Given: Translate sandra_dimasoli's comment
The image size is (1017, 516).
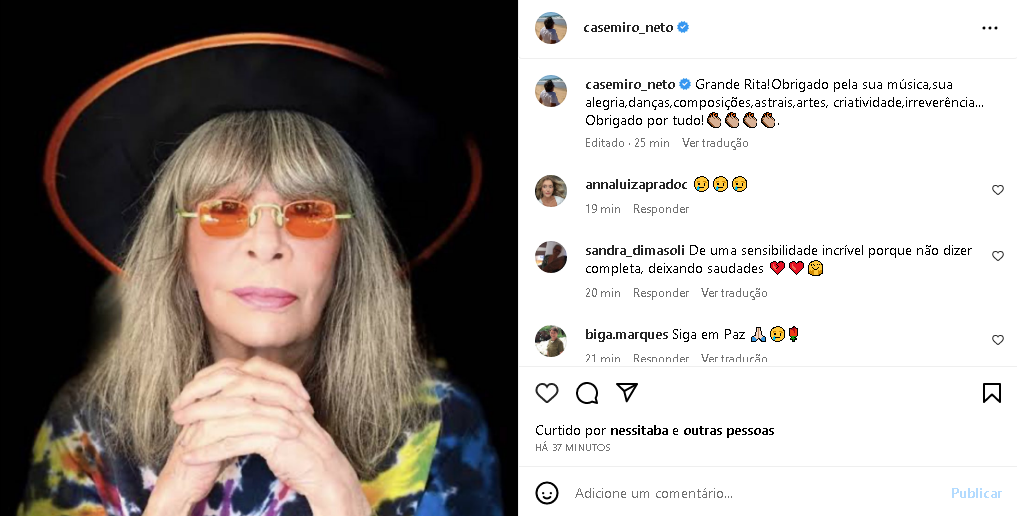Looking at the screenshot, I should tap(734, 293).
